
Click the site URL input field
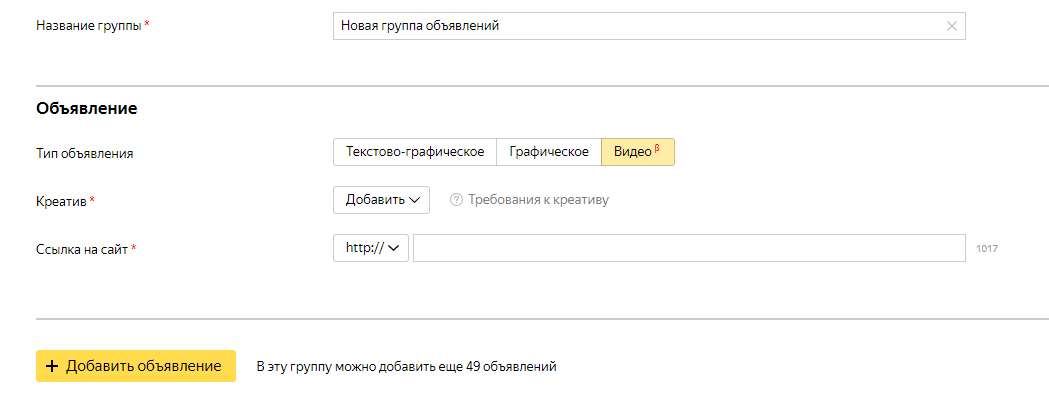pyautogui.click(x=688, y=248)
